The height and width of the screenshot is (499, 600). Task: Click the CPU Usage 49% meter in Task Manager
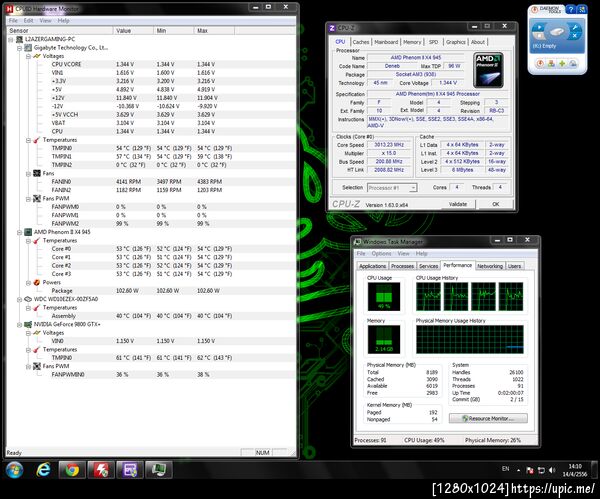click(x=384, y=297)
